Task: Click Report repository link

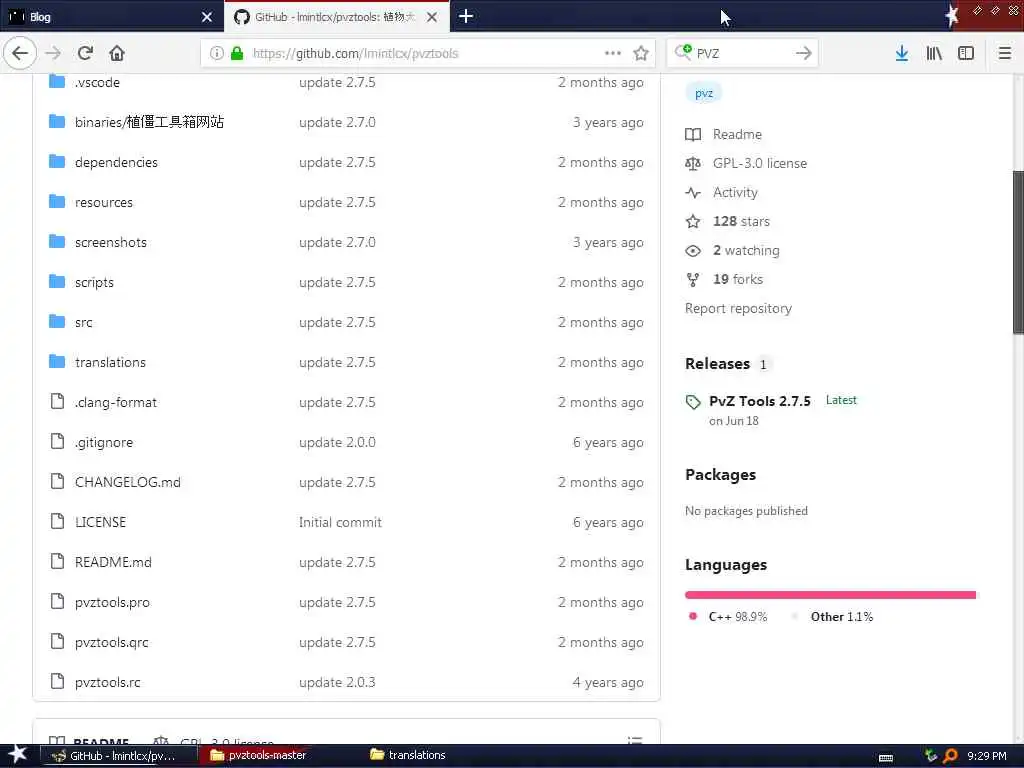Action: tap(739, 308)
